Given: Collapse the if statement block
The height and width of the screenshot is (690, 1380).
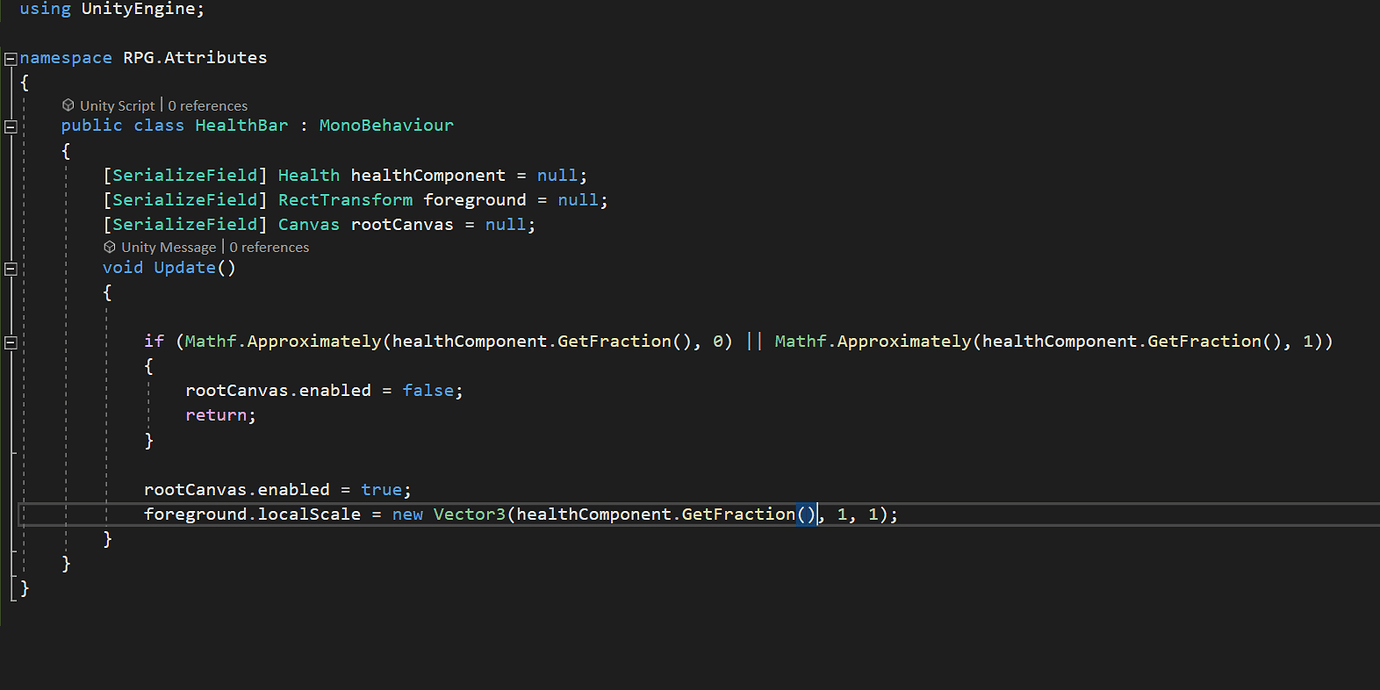Looking at the screenshot, I should click(9, 341).
